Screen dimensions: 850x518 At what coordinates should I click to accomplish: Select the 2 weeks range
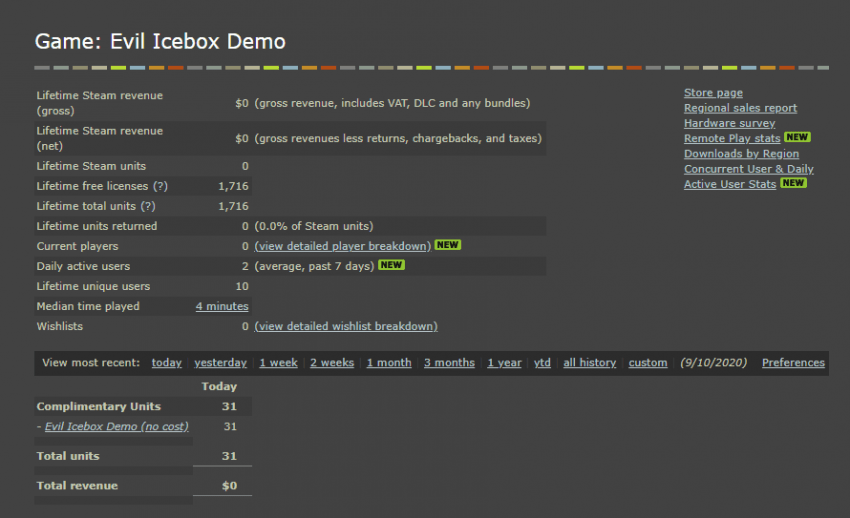pos(332,362)
